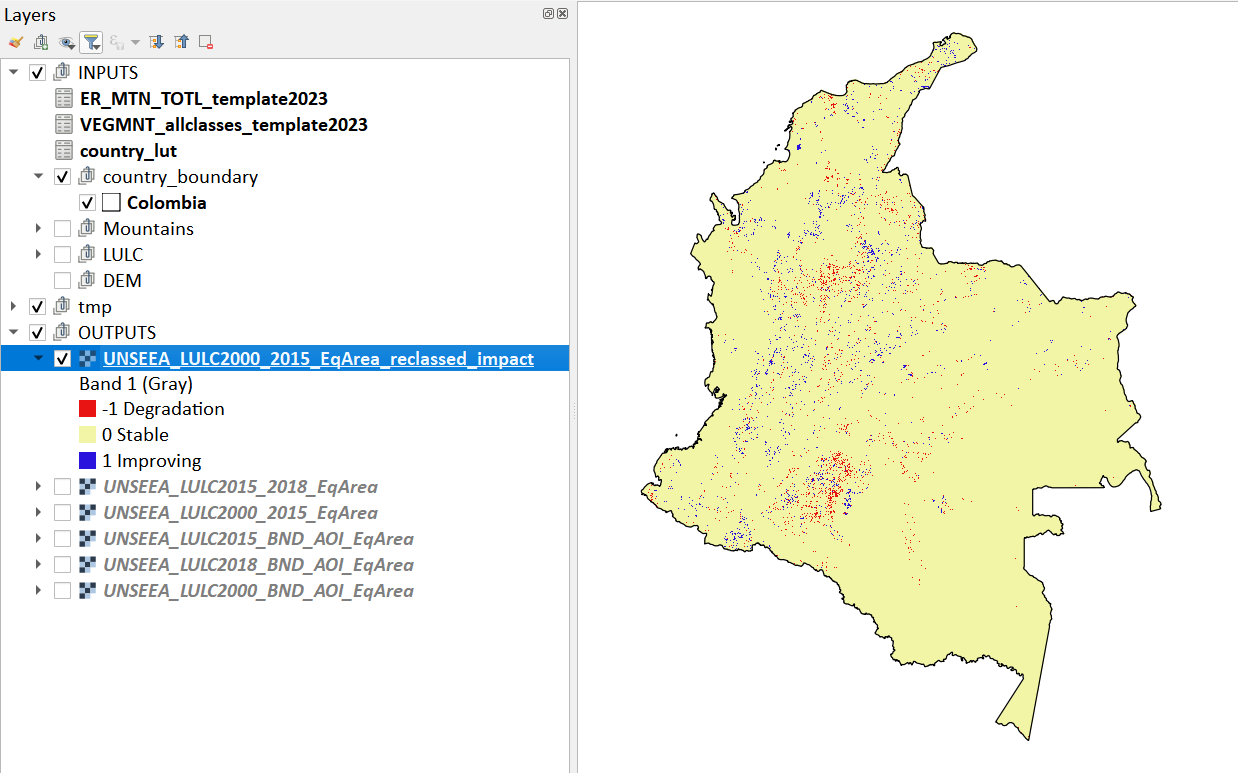Click the Remove Layer/Group icon
This screenshot has height=773, width=1238.
click(206, 42)
